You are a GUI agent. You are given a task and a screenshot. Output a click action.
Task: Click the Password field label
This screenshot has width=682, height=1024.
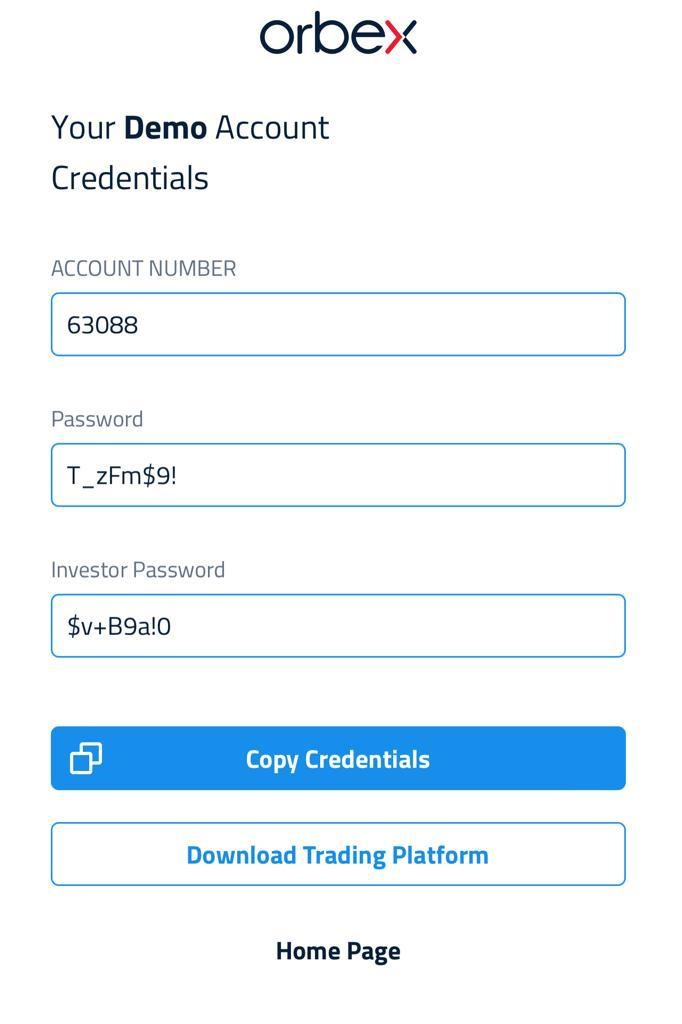(x=97, y=419)
